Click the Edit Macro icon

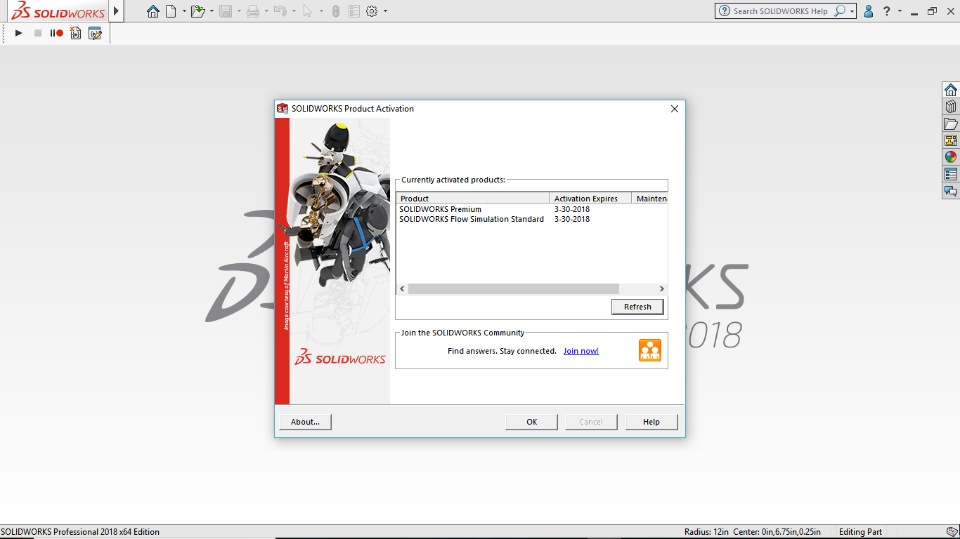pos(95,34)
